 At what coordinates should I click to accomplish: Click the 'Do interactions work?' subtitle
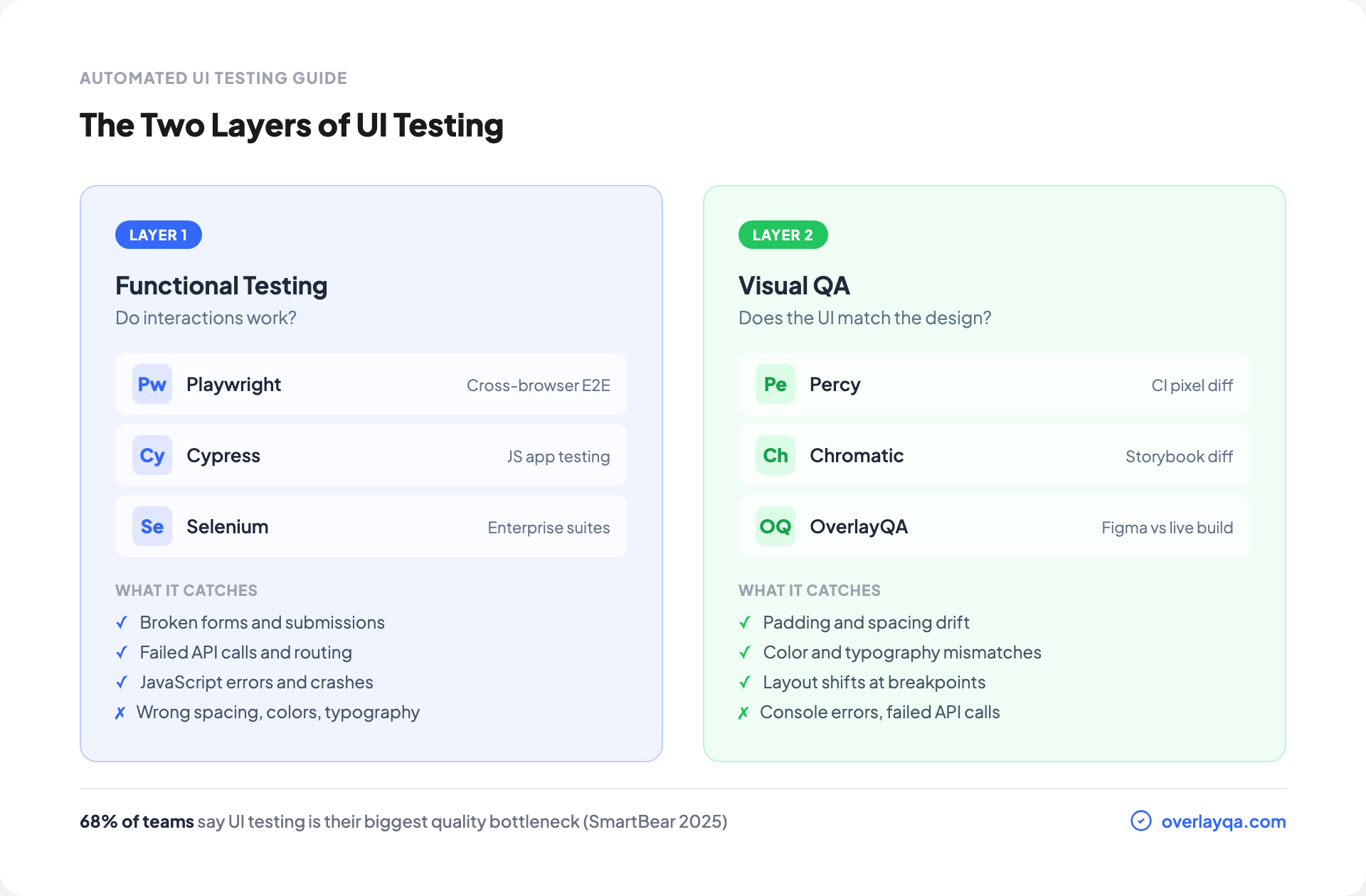point(206,318)
